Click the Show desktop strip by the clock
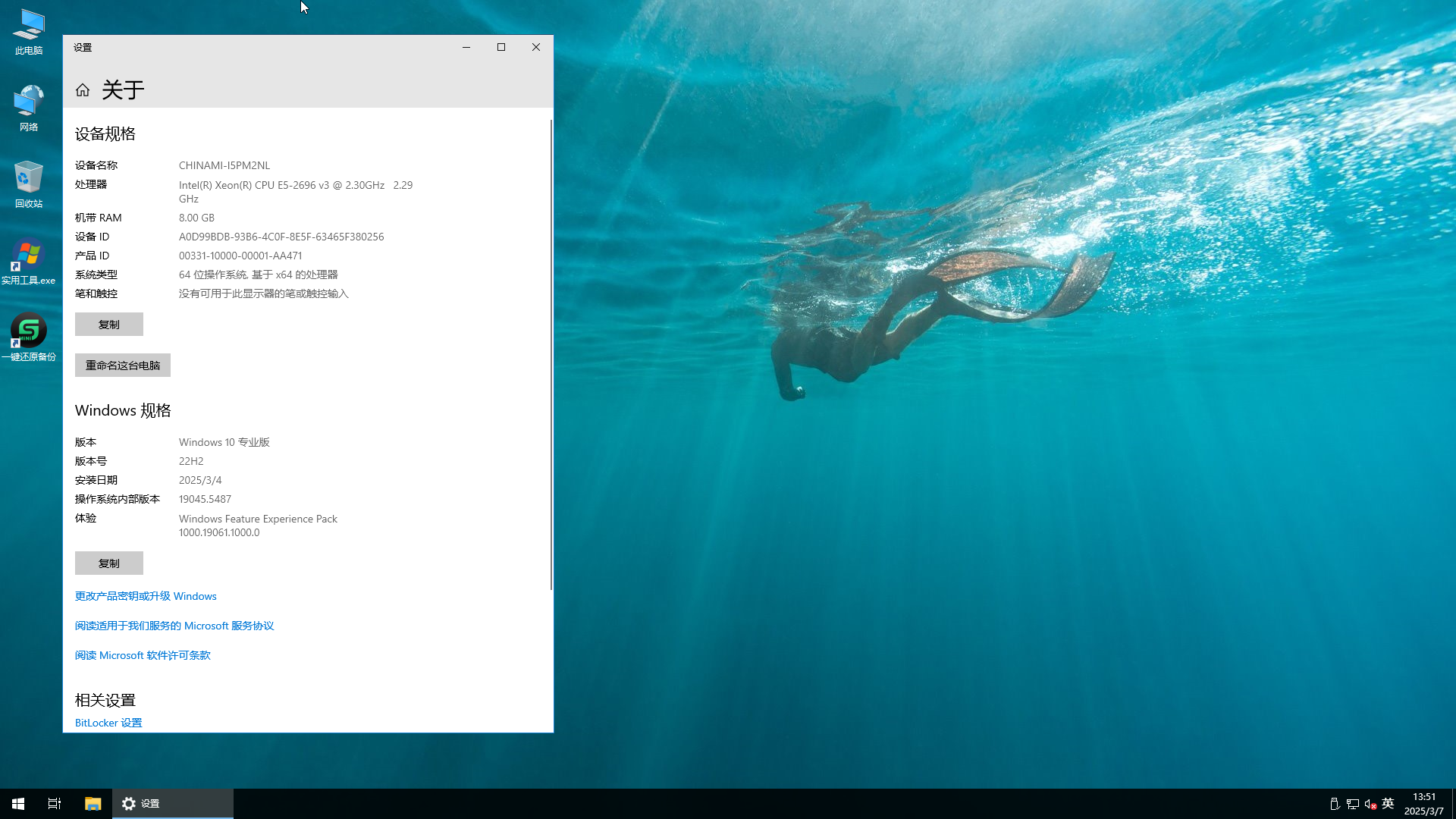This screenshot has height=819, width=1456. [x=1453, y=804]
